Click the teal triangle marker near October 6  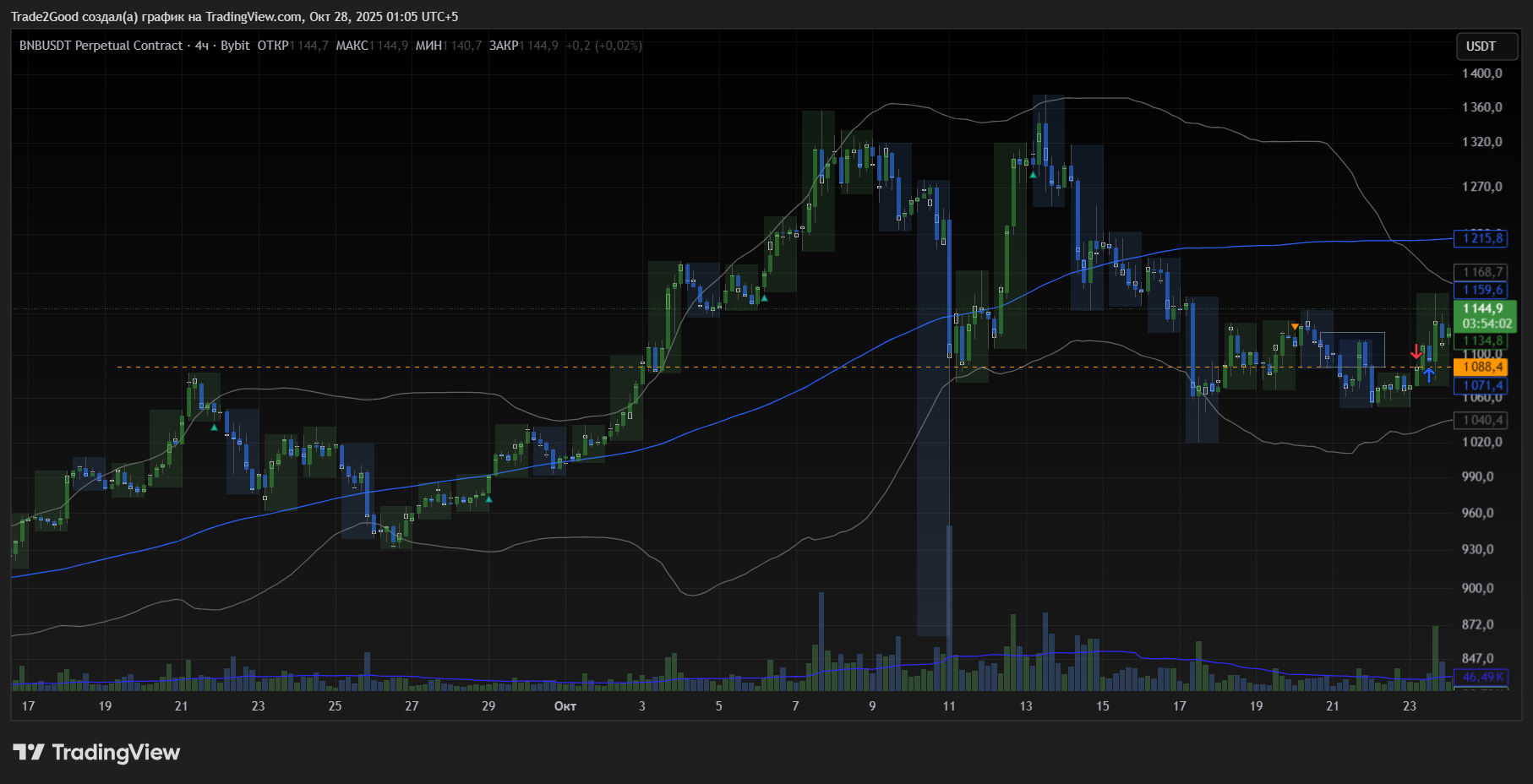pos(764,298)
